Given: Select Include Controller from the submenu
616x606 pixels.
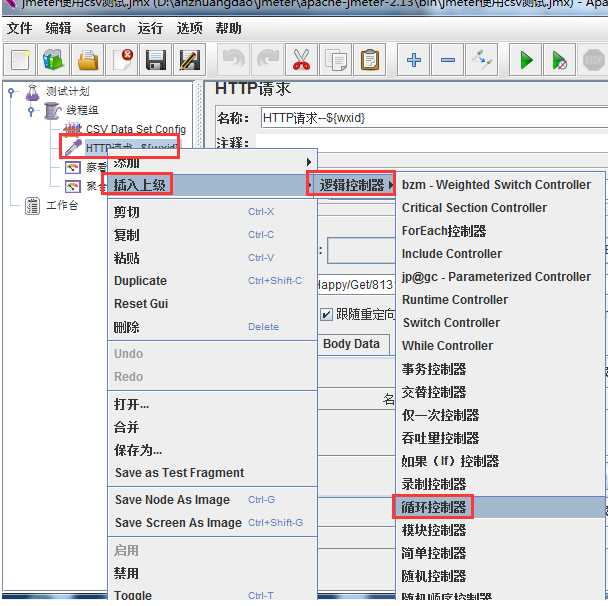Looking at the screenshot, I should tap(499, 254).
